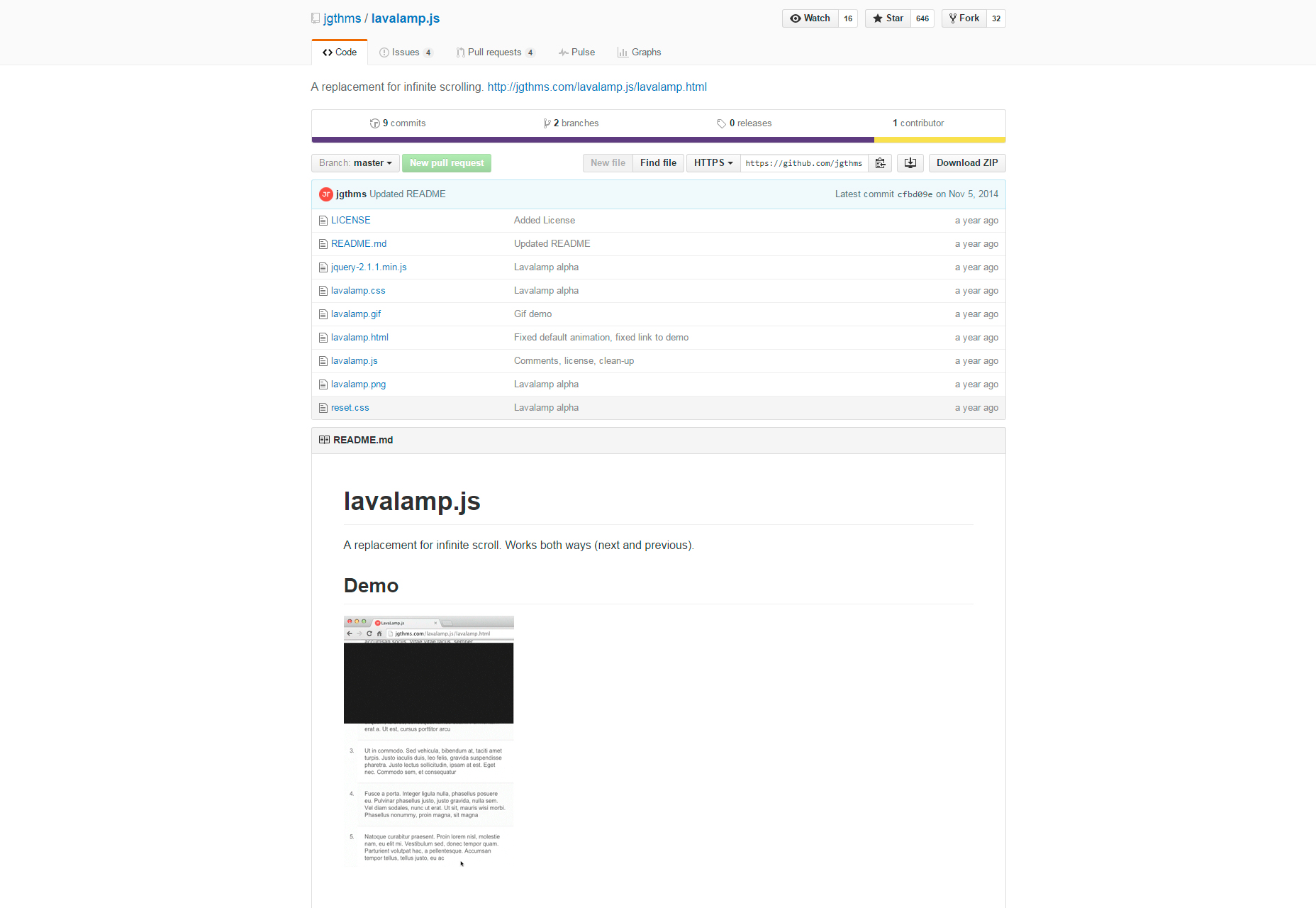The image size is (1316, 908).
Task: Click the commits history icon
Action: click(x=374, y=123)
